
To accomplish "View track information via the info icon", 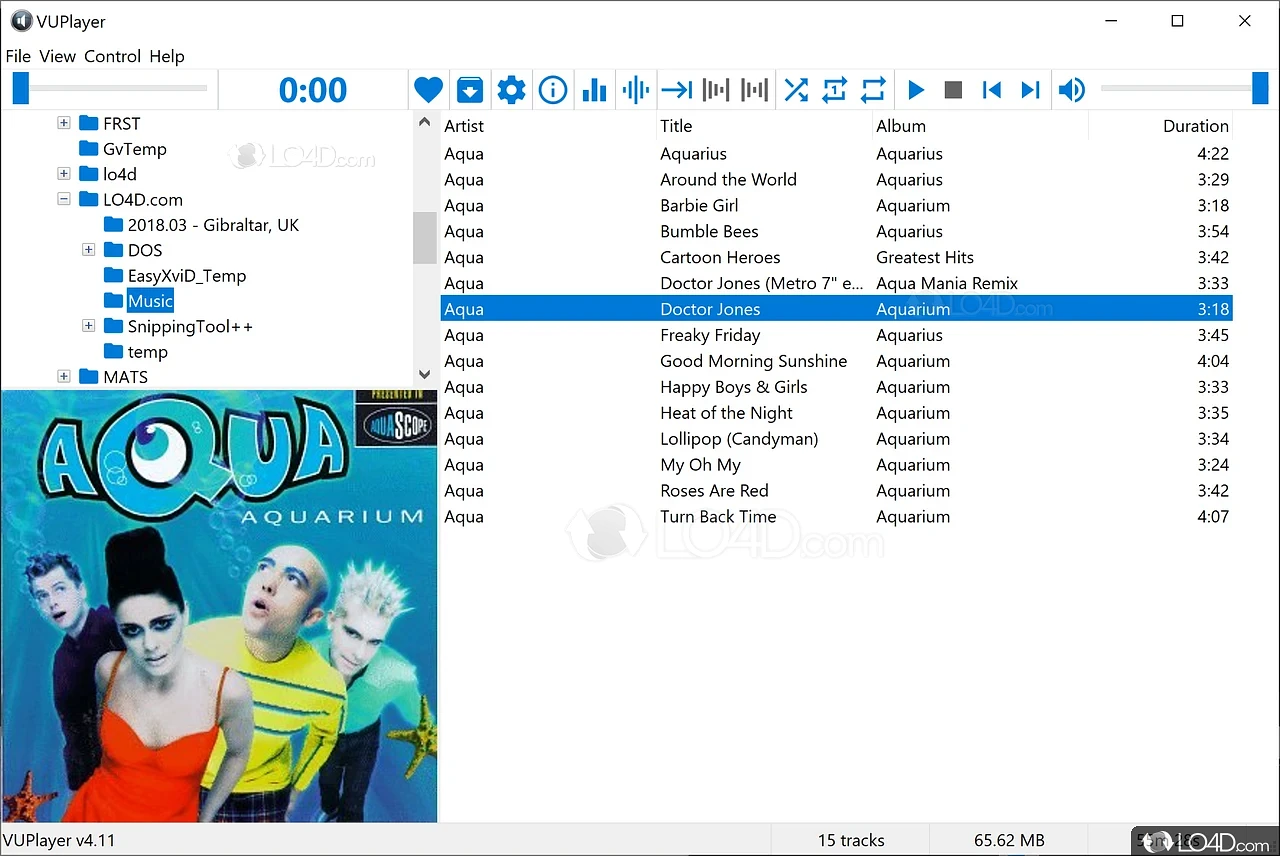I will 553,89.
